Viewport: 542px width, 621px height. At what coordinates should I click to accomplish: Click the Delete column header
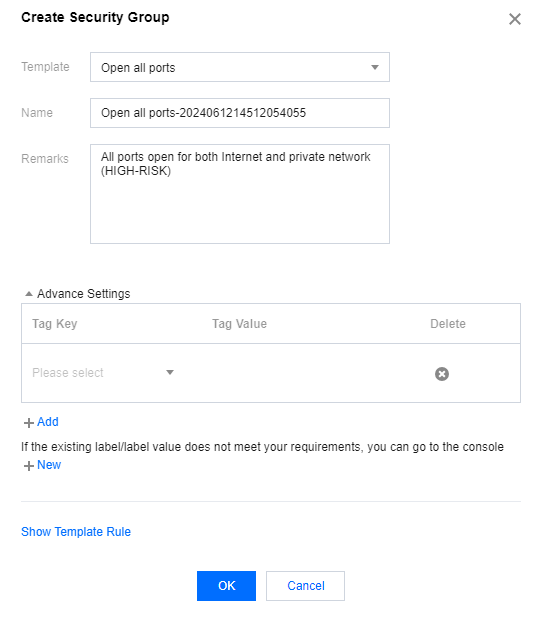448,324
